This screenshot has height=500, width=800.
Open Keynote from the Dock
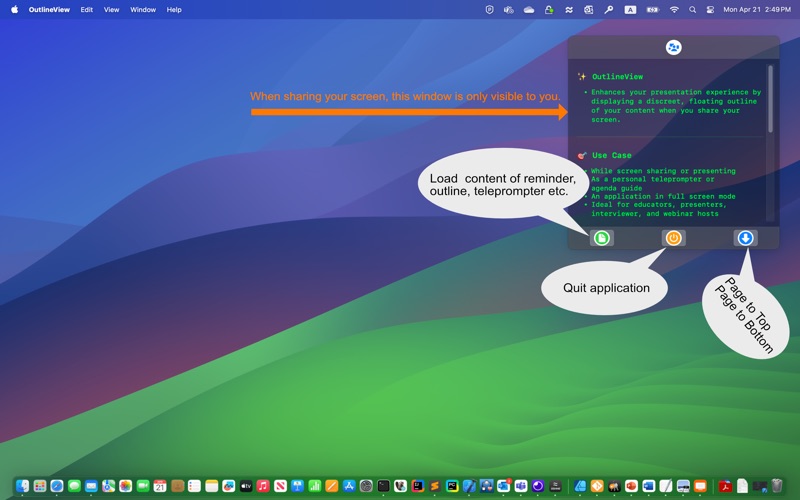pyautogui.click(x=297, y=486)
